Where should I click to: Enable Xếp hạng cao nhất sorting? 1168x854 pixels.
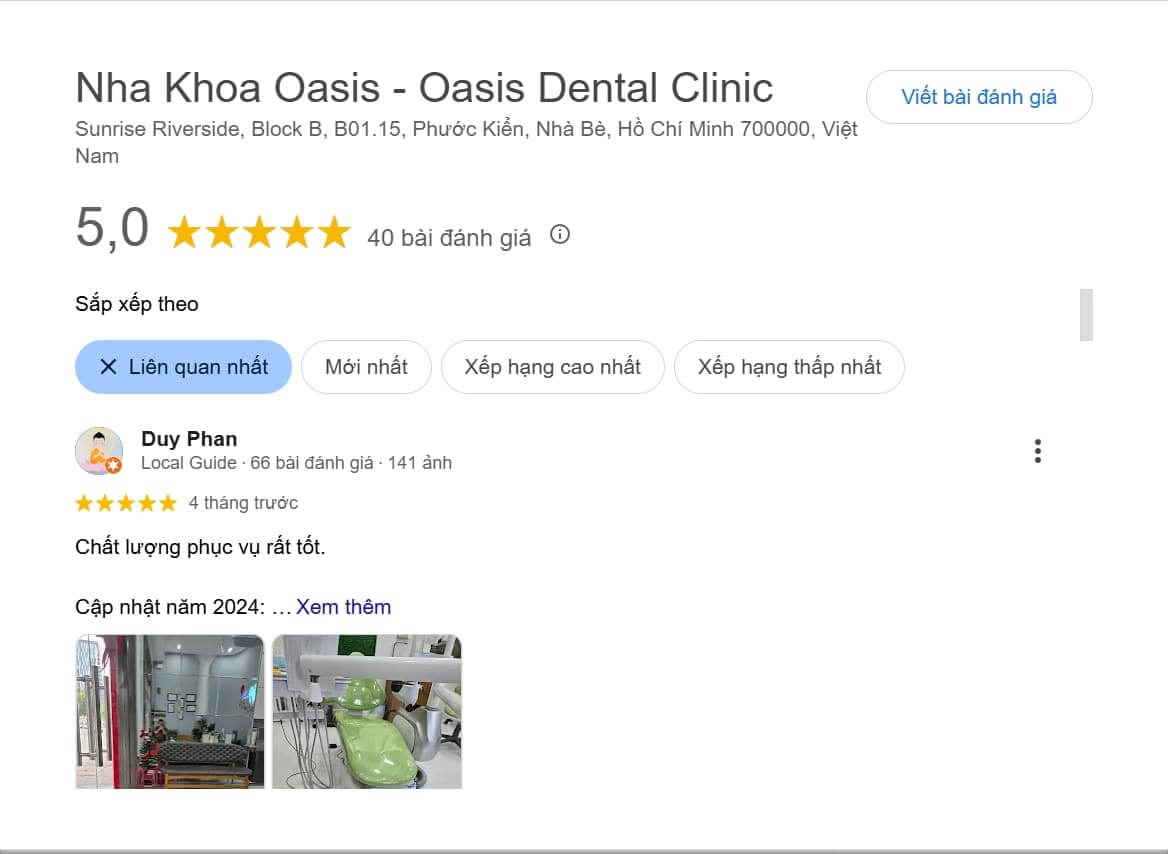552,367
